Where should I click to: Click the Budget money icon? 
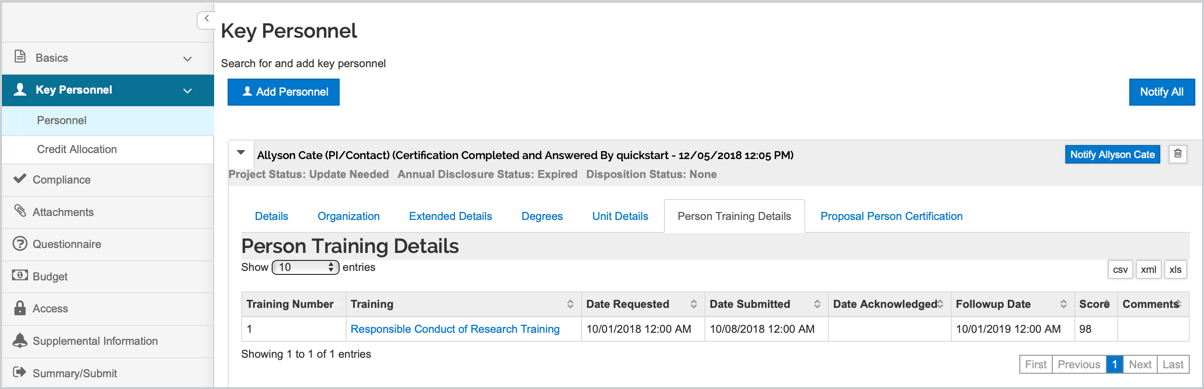(x=20, y=275)
